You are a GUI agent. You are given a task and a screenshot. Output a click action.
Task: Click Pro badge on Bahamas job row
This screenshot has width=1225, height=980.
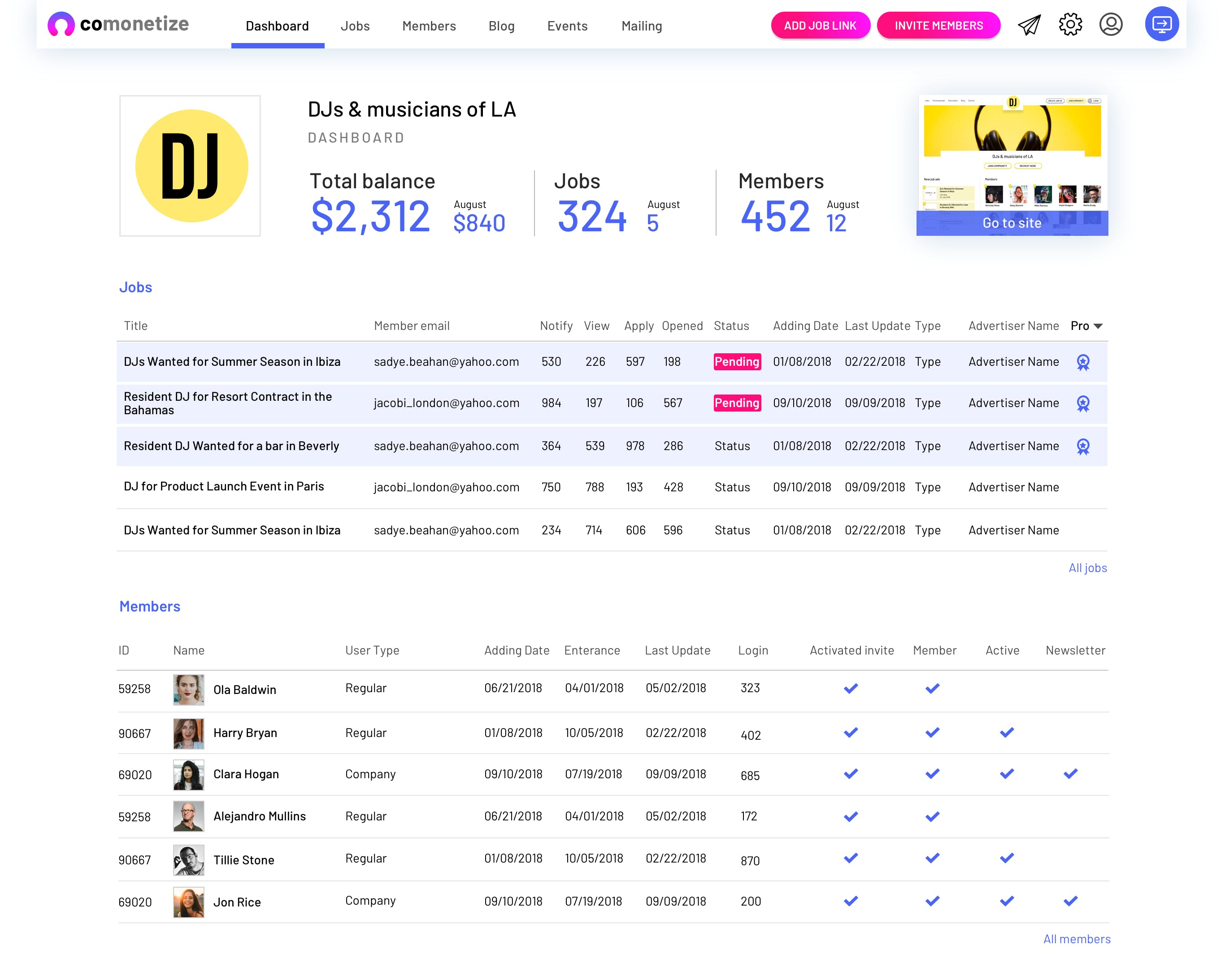coord(1082,403)
